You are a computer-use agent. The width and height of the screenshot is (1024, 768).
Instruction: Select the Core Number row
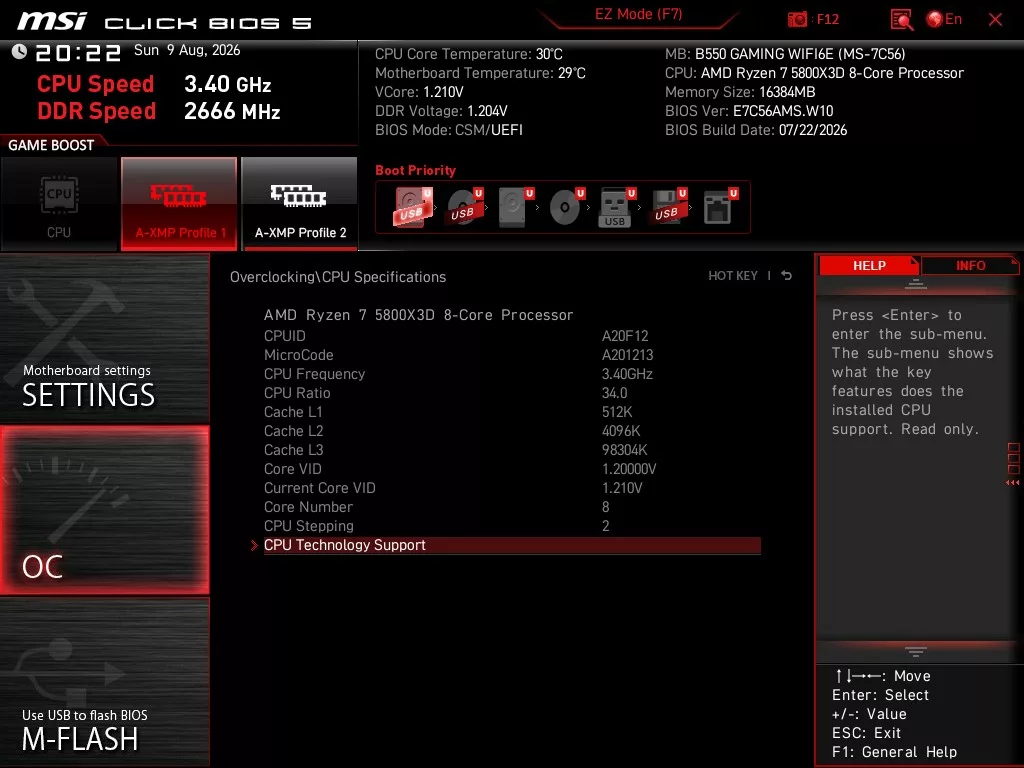pos(512,507)
